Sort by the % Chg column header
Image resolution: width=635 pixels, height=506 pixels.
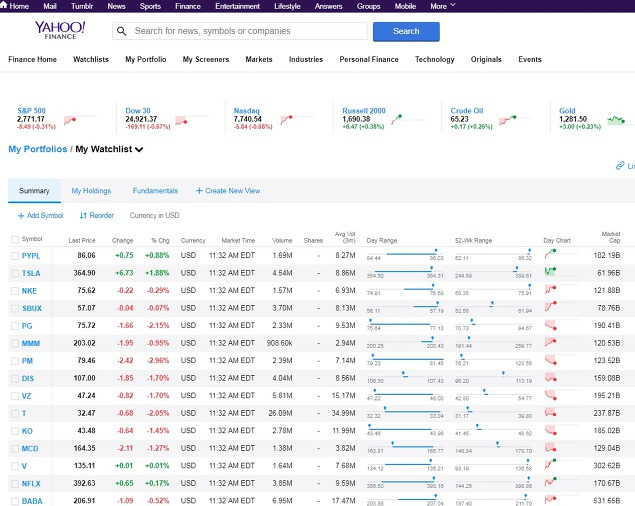[x=160, y=241]
